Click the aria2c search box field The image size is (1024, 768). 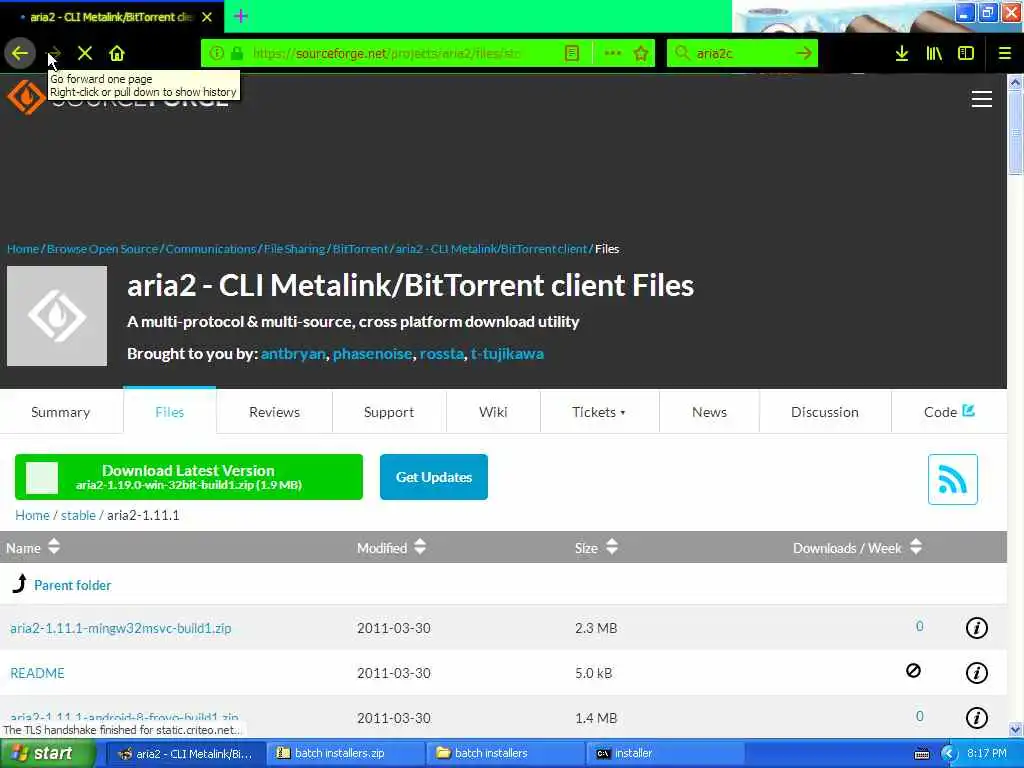click(741, 53)
